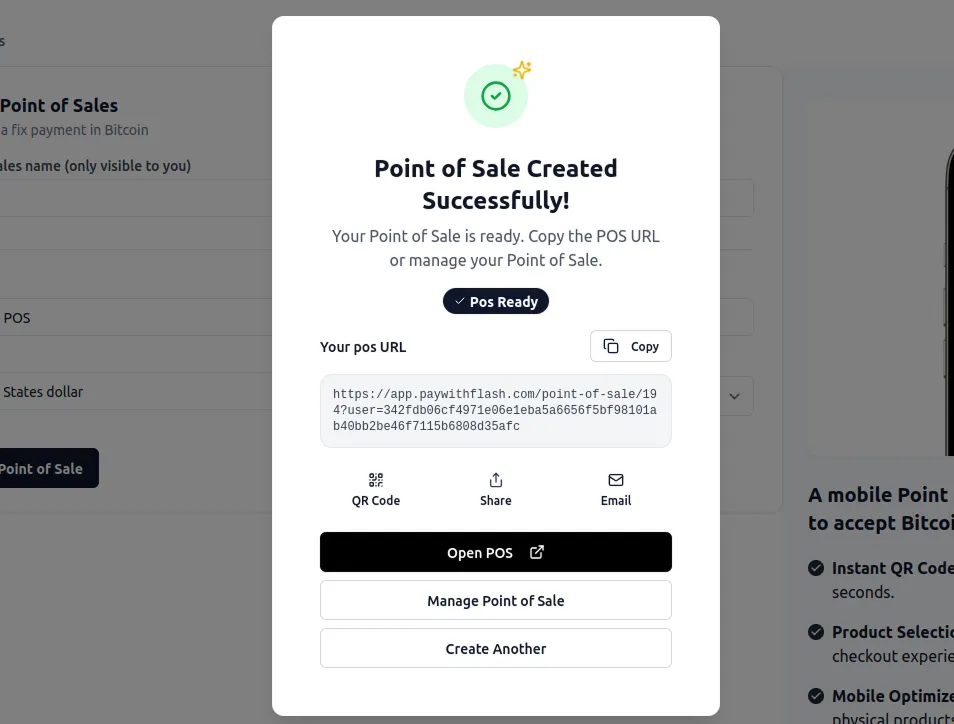Select the Manage Point of Sale button
The image size is (954, 724).
click(496, 600)
